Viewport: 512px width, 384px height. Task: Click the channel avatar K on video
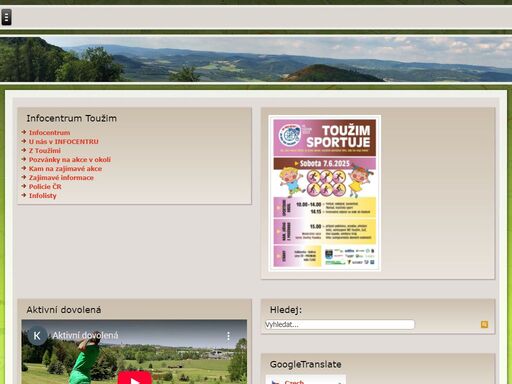coord(37,336)
